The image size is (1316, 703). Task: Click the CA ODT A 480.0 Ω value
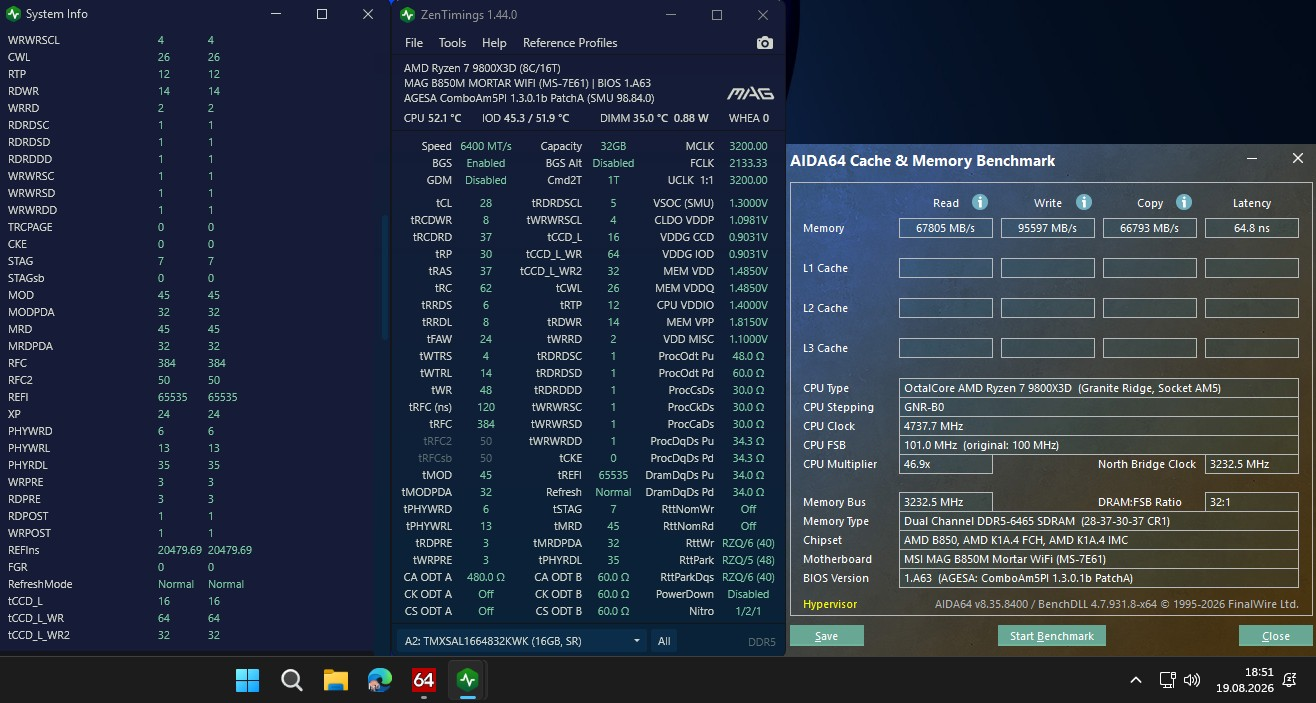pyautogui.click(x=485, y=577)
